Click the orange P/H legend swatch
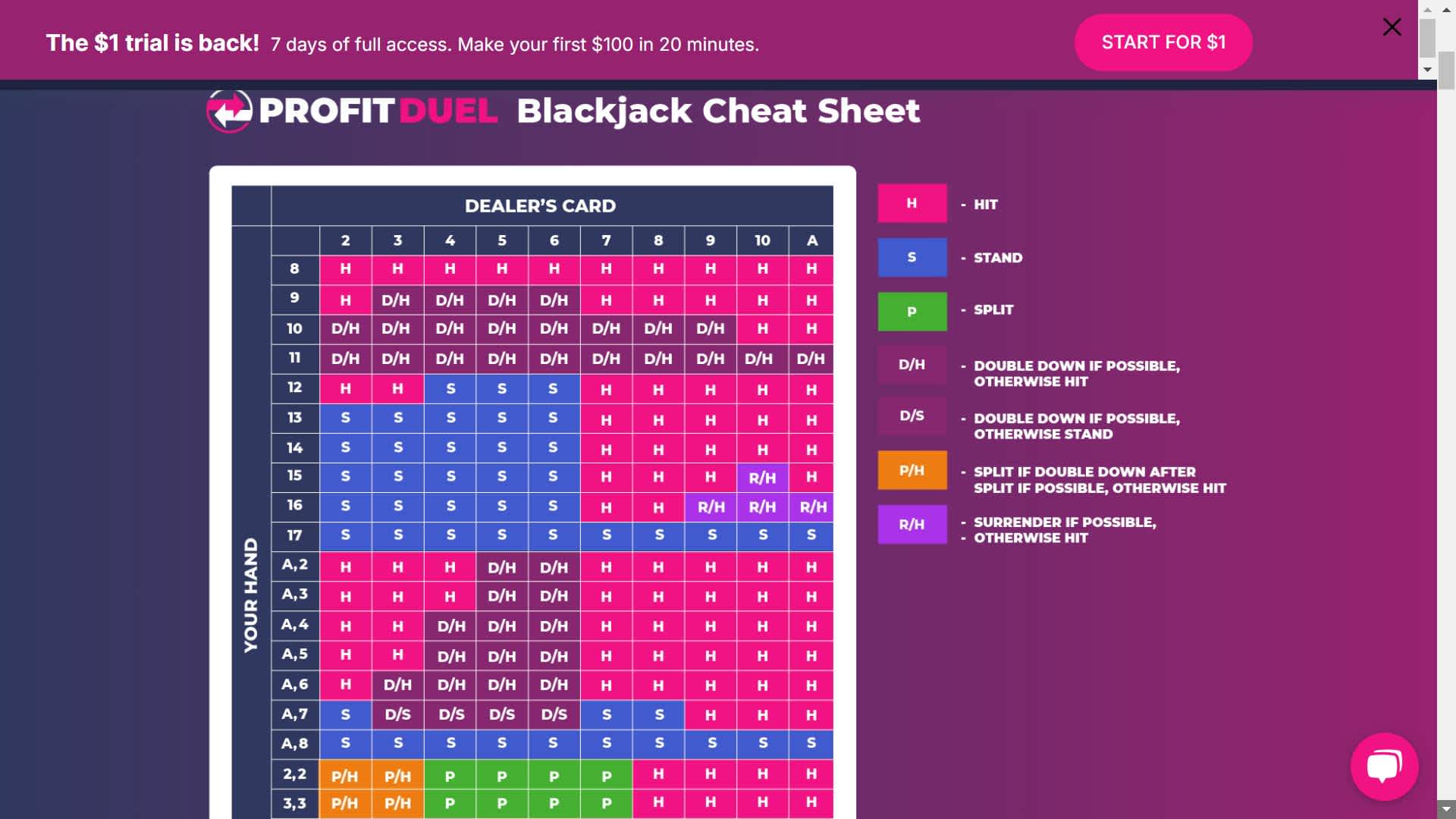Image resolution: width=1456 pixels, height=819 pixels. (912, 470)
